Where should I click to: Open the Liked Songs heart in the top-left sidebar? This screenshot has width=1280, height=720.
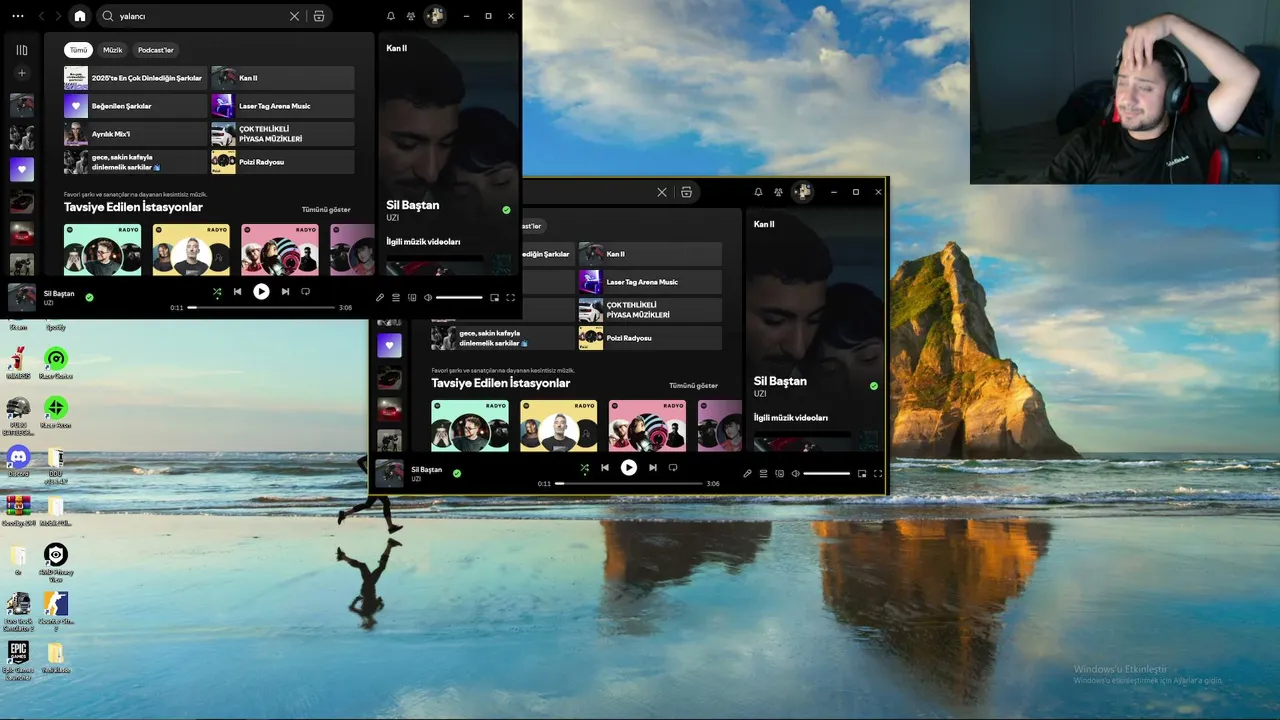pos(22,169)
